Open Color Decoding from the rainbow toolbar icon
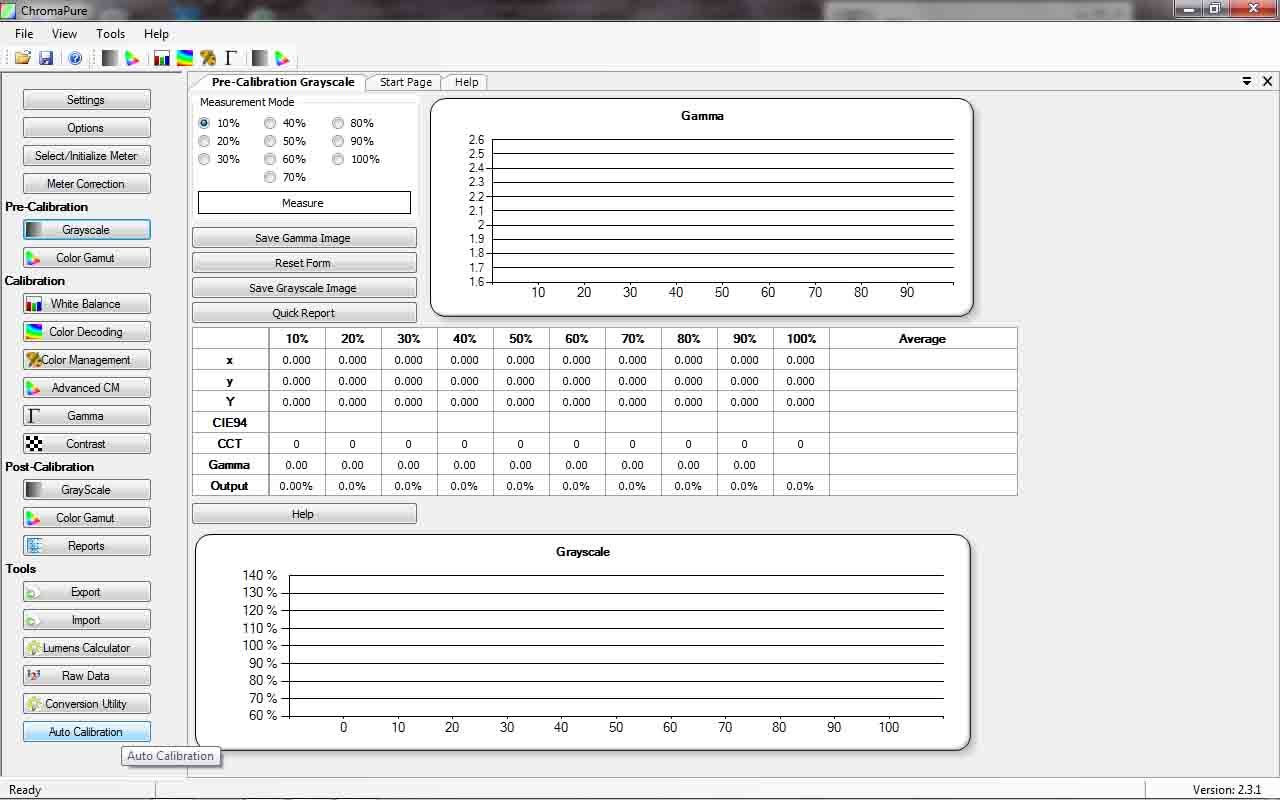 tap(185, 59)
